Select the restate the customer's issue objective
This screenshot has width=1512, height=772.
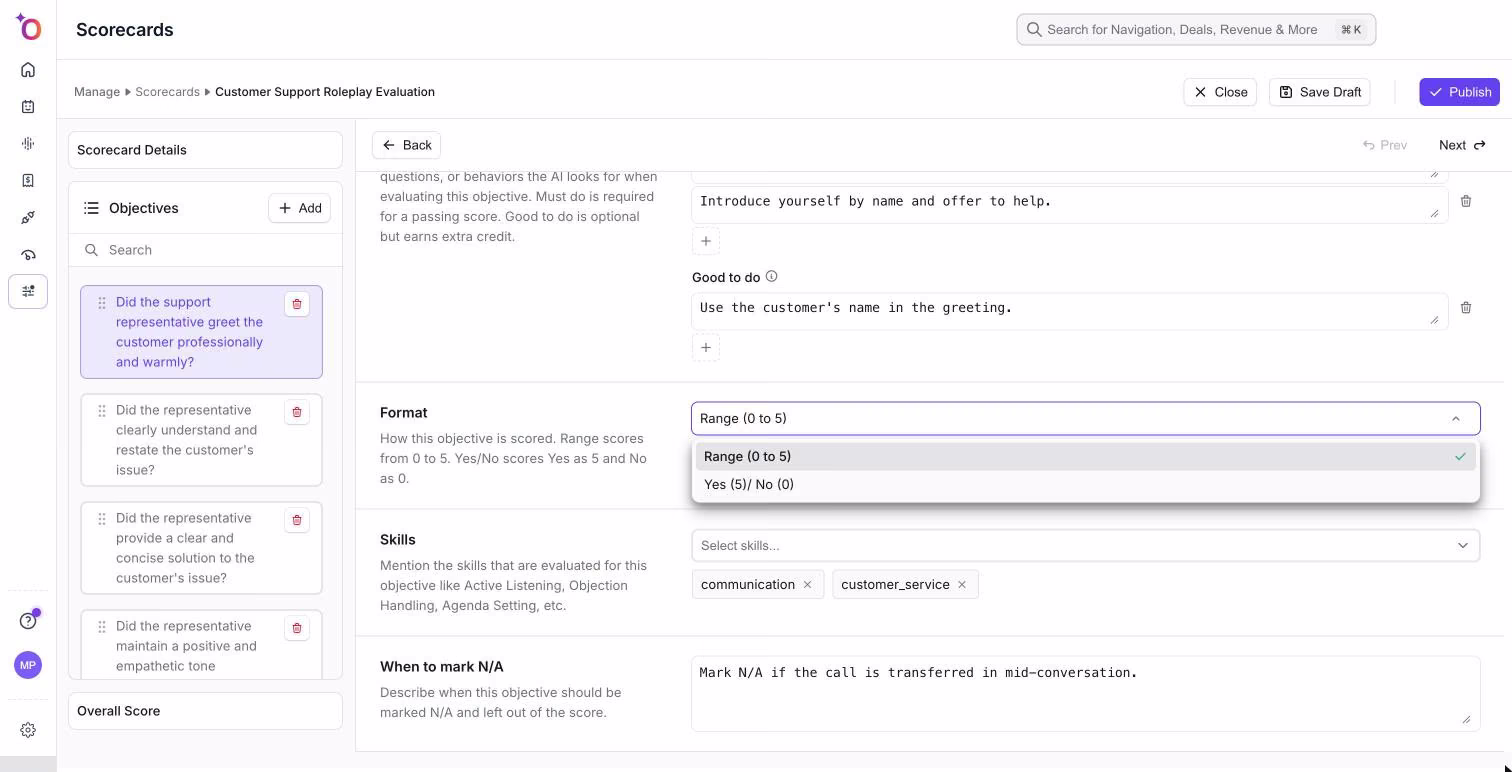(201, 440)
